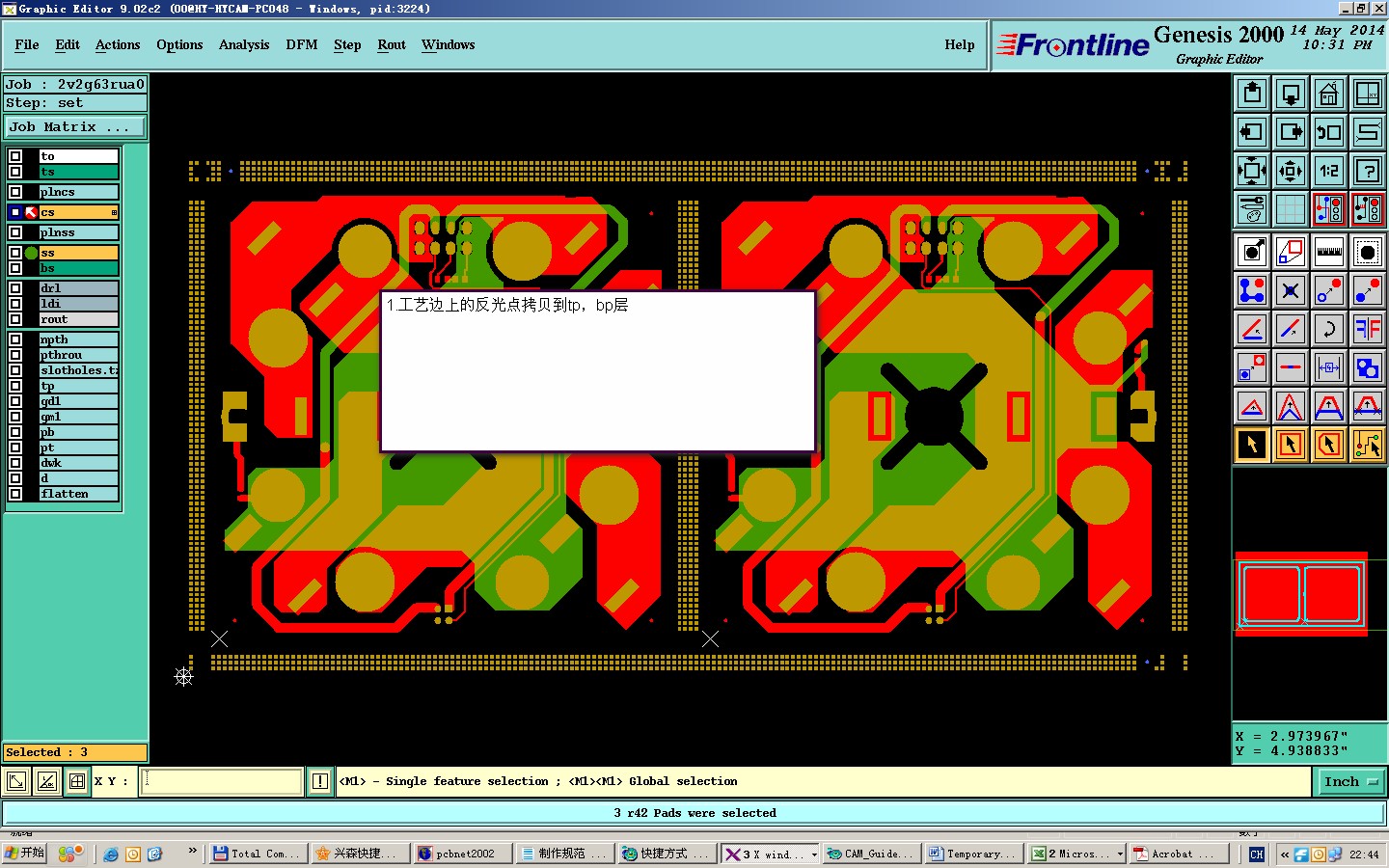Click the pan down view icon
This screenshot has width=1389, height=868.
click(1291, 94)
